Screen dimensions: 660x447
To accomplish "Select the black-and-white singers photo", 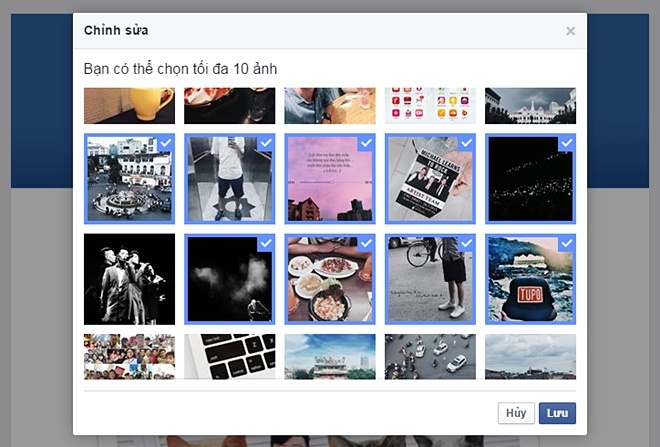I will pyautogui.click(x=129, y=279).
